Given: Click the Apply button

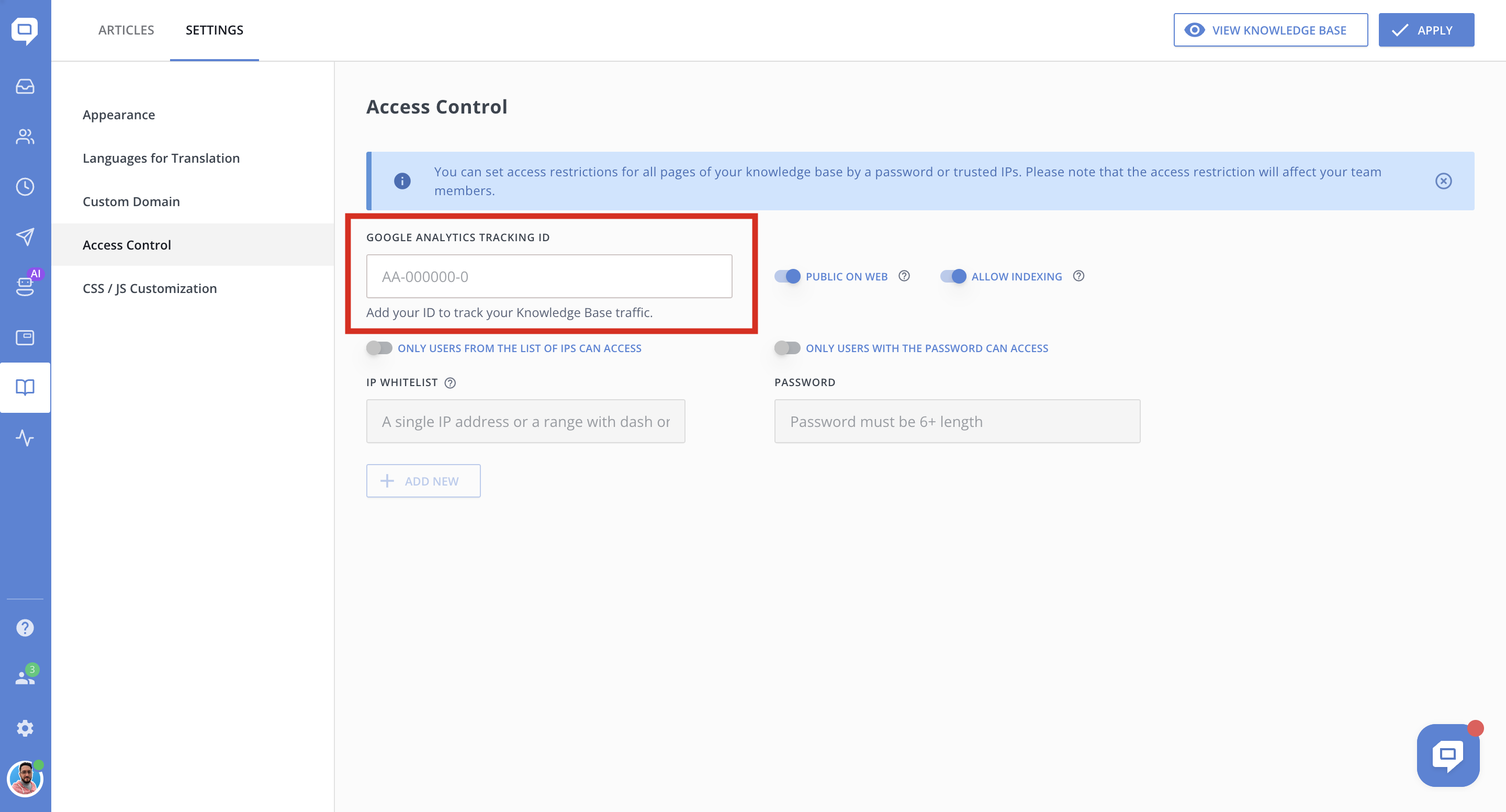Looking at the screenshot, I should [1425, 30].
